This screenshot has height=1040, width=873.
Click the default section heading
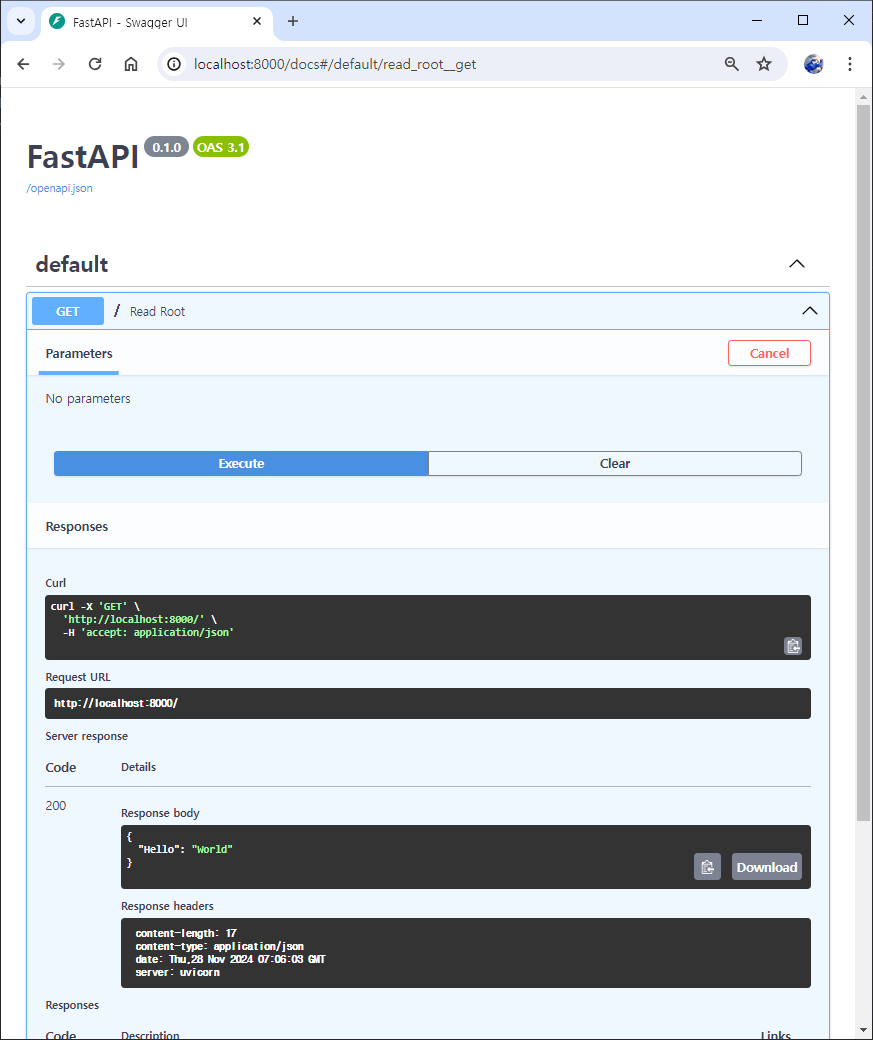pos(72,264)
